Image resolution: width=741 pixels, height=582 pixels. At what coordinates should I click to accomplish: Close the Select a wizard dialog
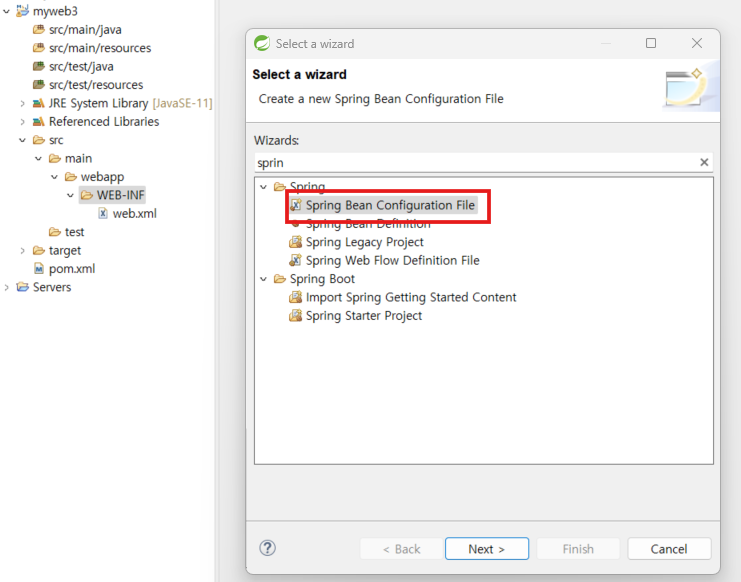[697, 43]
